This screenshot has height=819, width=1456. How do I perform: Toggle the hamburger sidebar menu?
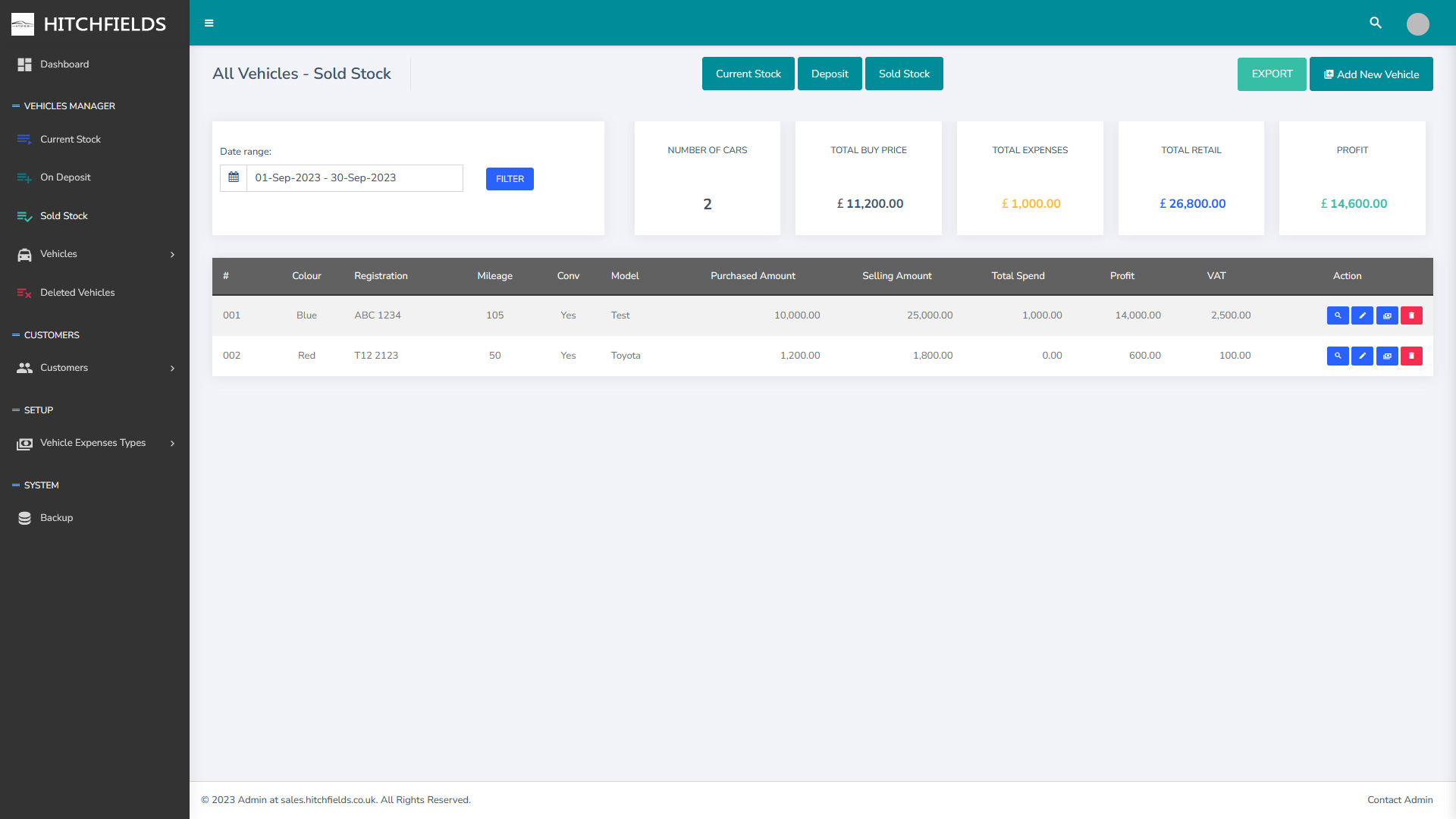pos(209,23)
